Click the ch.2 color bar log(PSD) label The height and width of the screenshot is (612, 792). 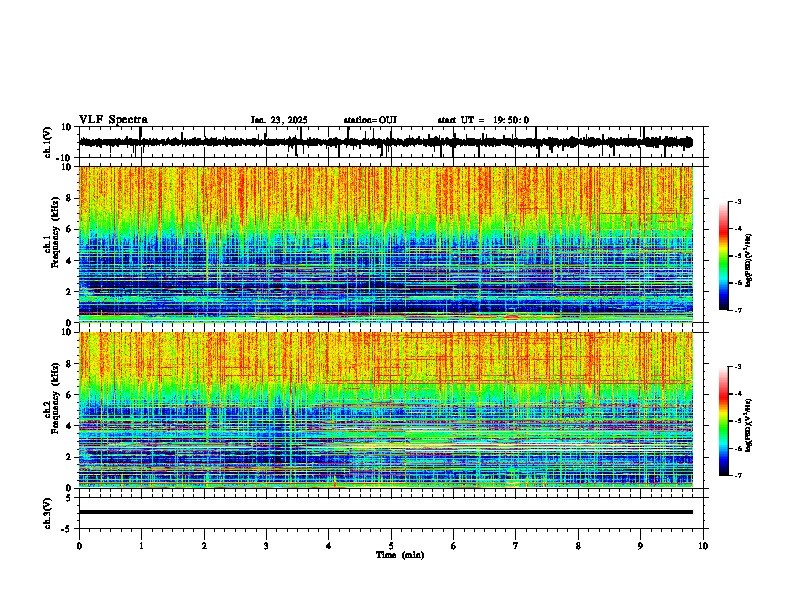pyautogui.click(x=749, y=425)
